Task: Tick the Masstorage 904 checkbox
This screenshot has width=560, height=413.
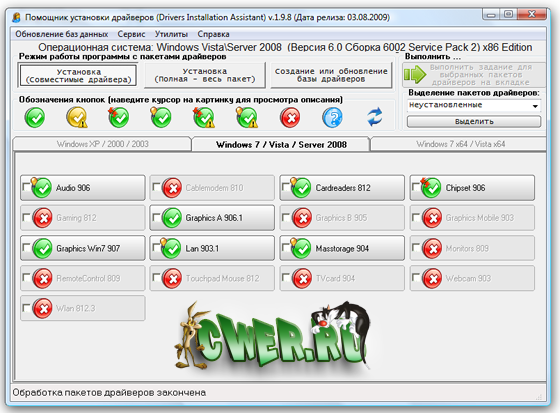Action: click(x=285, y=247)
